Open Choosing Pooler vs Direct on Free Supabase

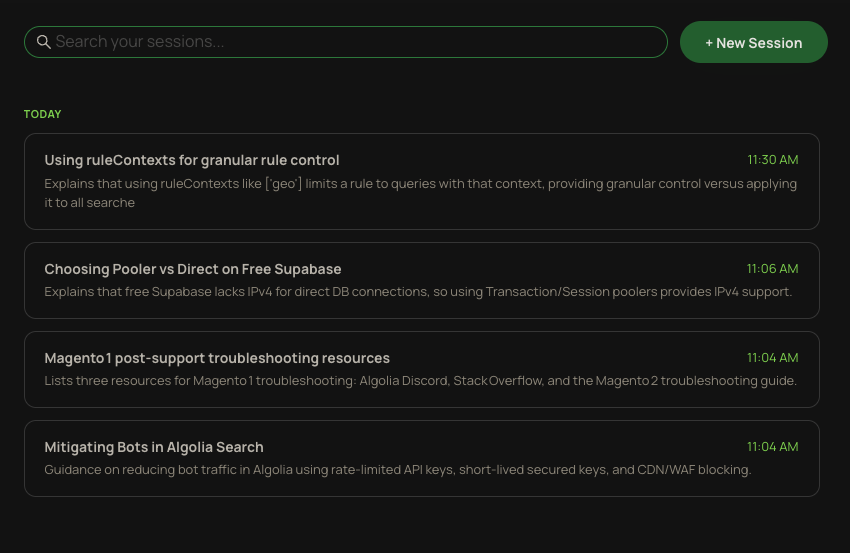[422, 280]
